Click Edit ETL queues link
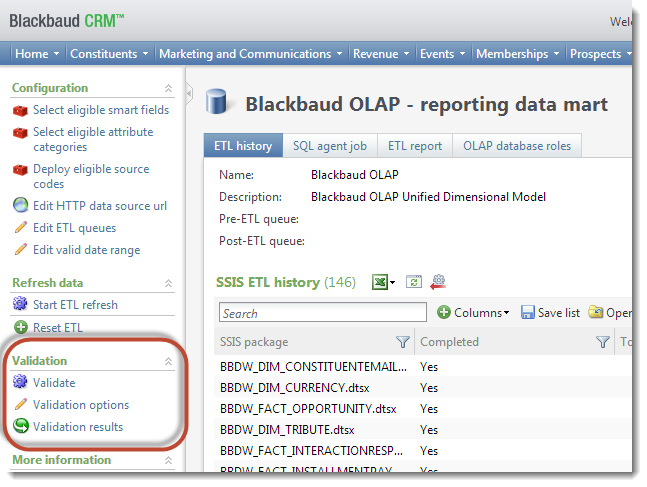647x487 pixels. (74, 228)
